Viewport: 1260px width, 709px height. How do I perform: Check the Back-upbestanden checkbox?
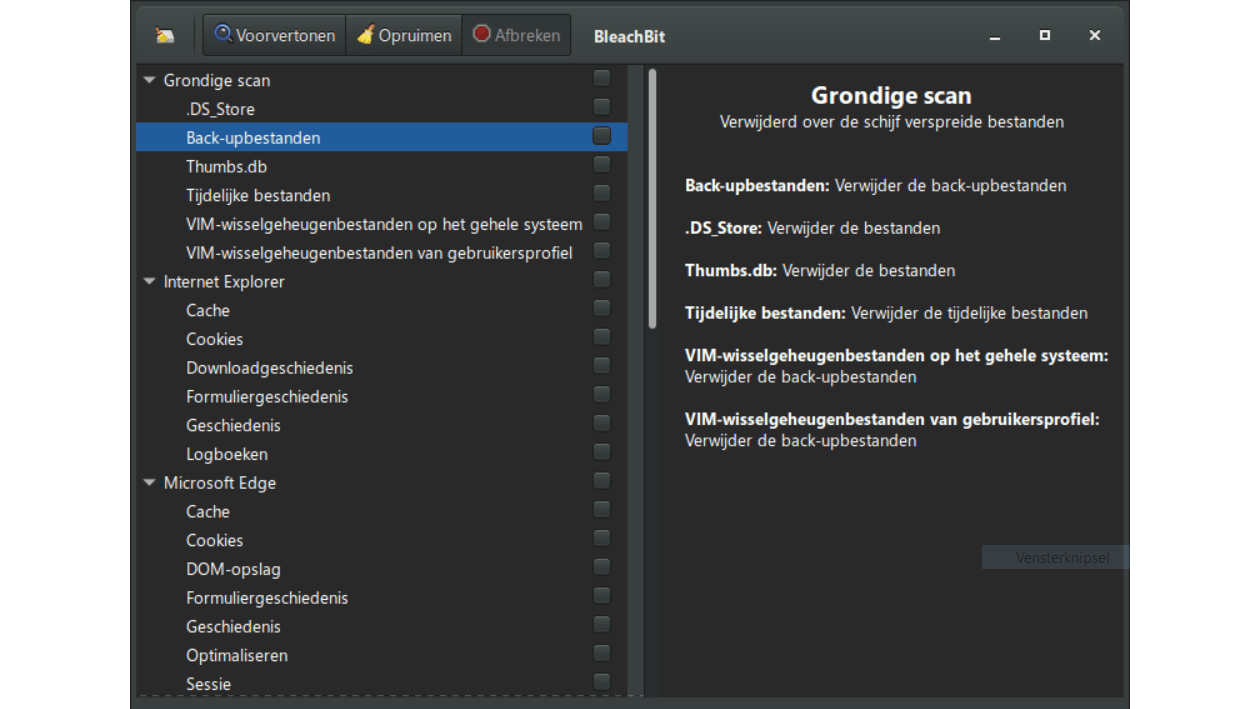pyautogui.click(x=601, y=135)
